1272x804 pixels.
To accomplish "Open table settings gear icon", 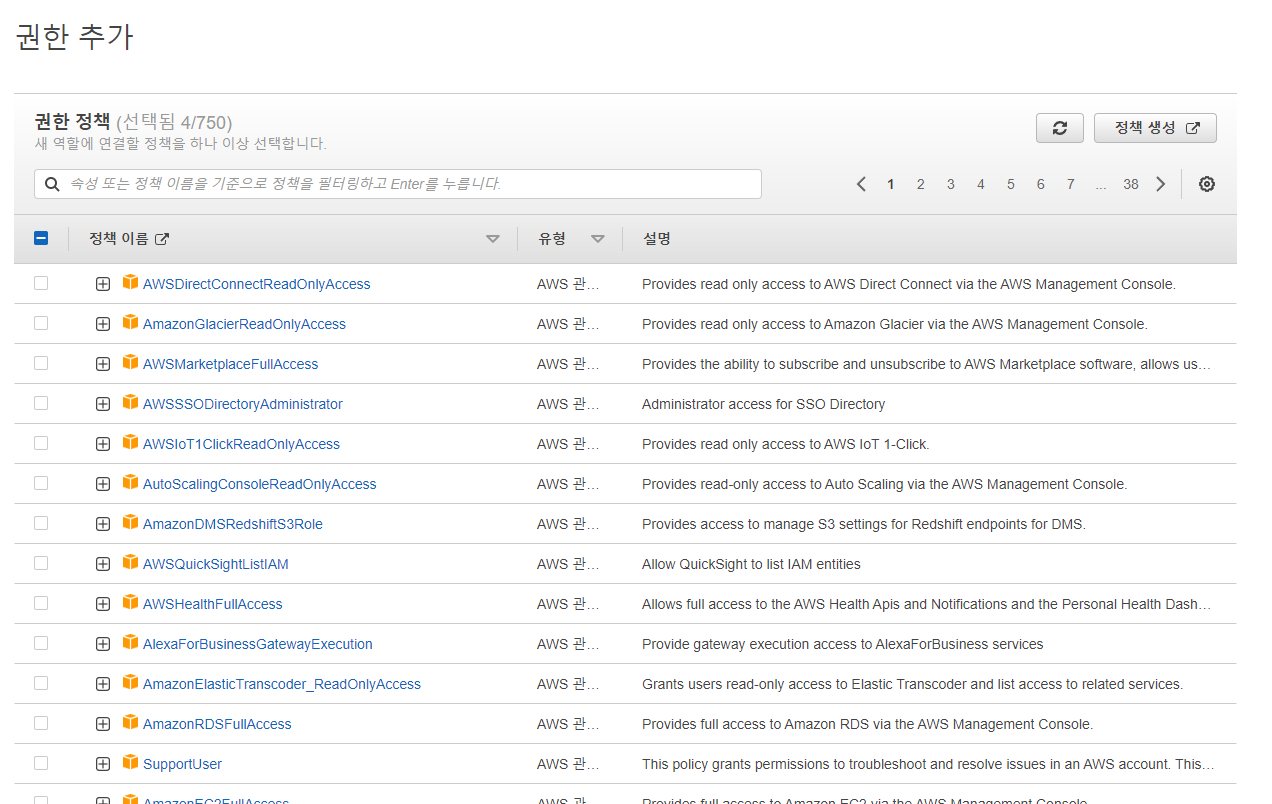I will coord(1207,184).
